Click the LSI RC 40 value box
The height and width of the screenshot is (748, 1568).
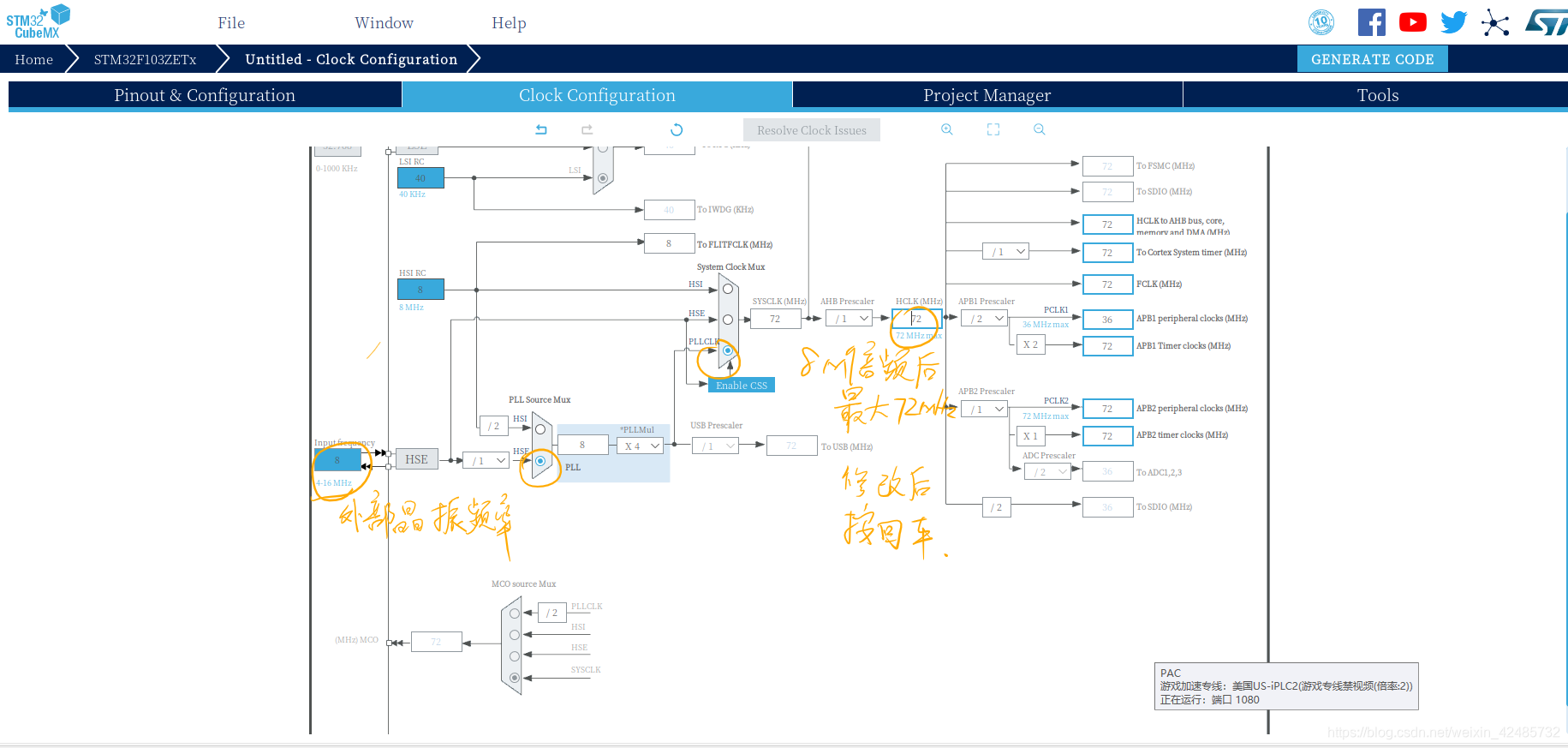click(420, 178)
